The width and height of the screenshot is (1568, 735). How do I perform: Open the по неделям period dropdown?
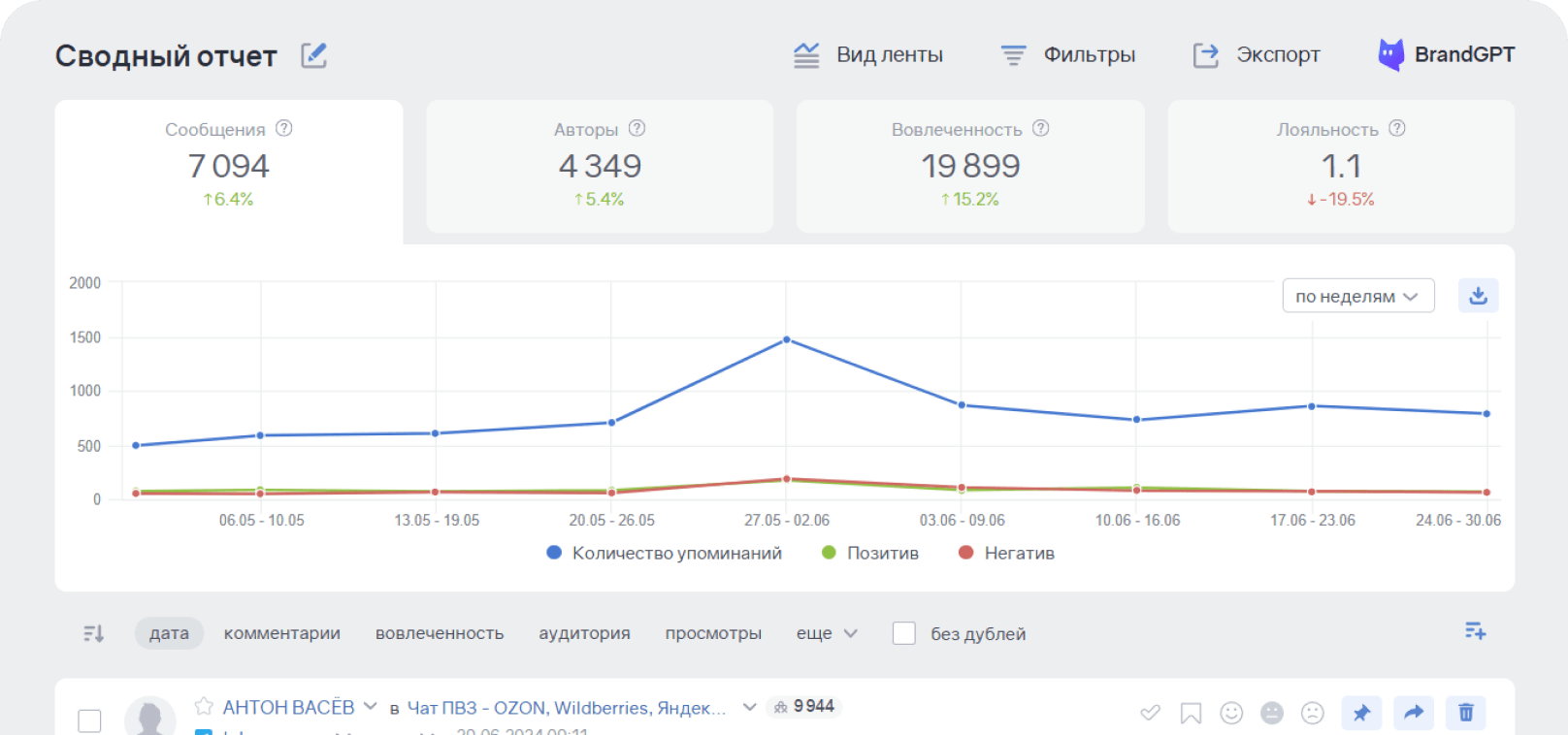[1358, 296]
